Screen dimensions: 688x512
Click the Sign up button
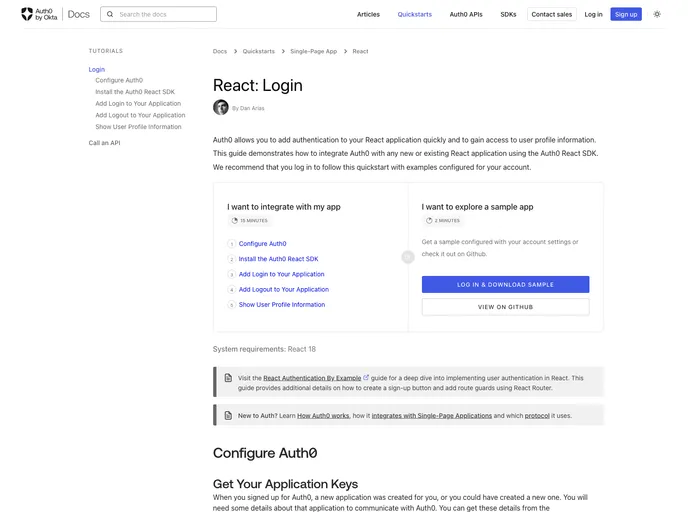[626, 15]
